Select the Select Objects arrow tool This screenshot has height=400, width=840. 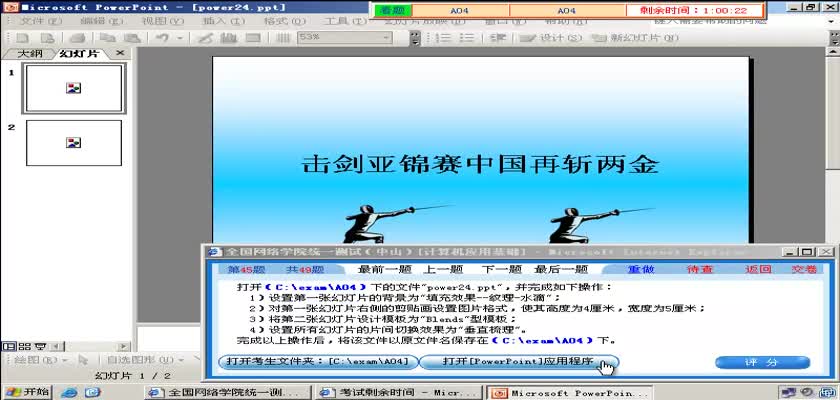[83, 360]
